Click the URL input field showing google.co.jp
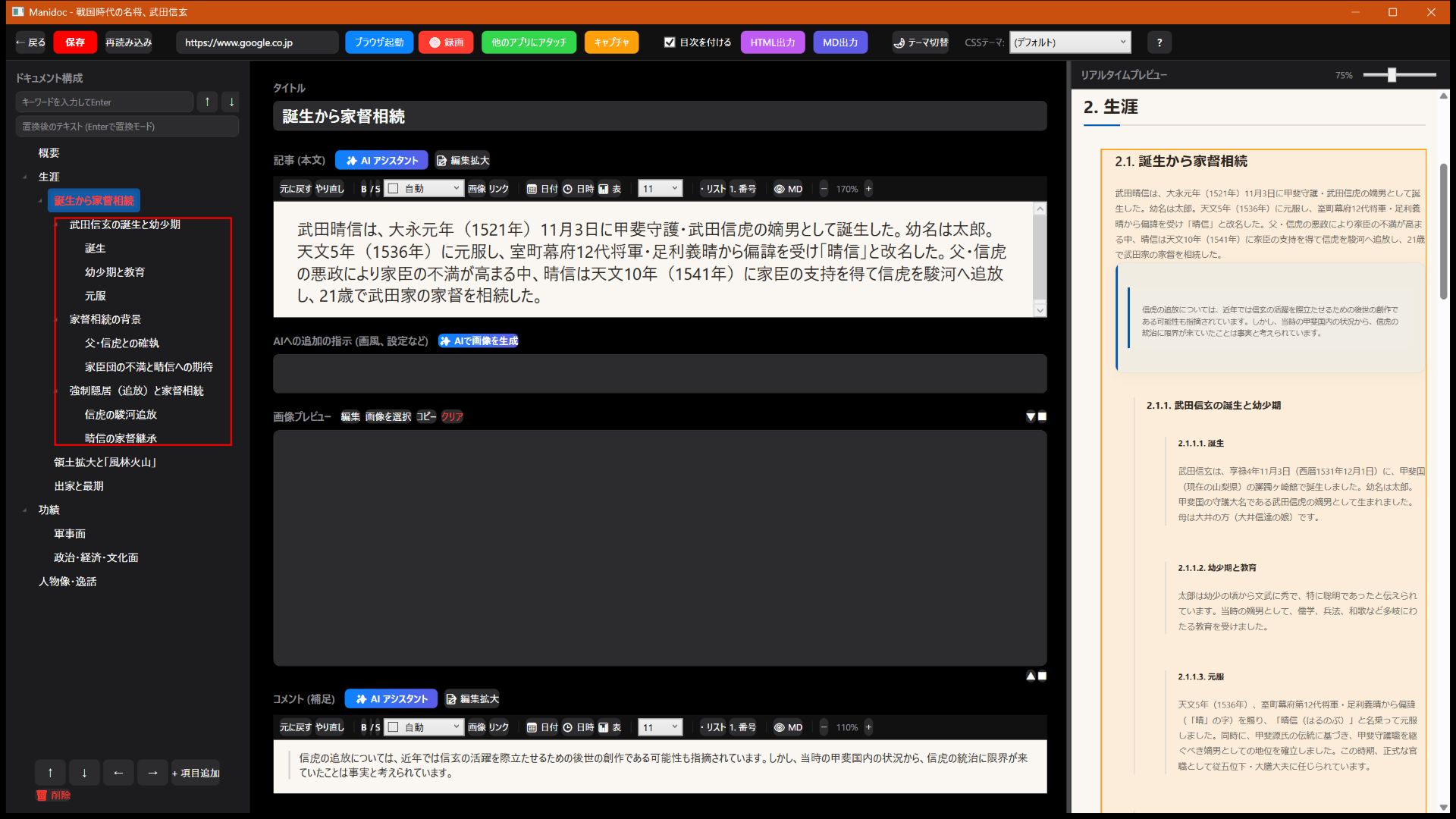This screenshot has width=1456, height=819. (257, 42)
